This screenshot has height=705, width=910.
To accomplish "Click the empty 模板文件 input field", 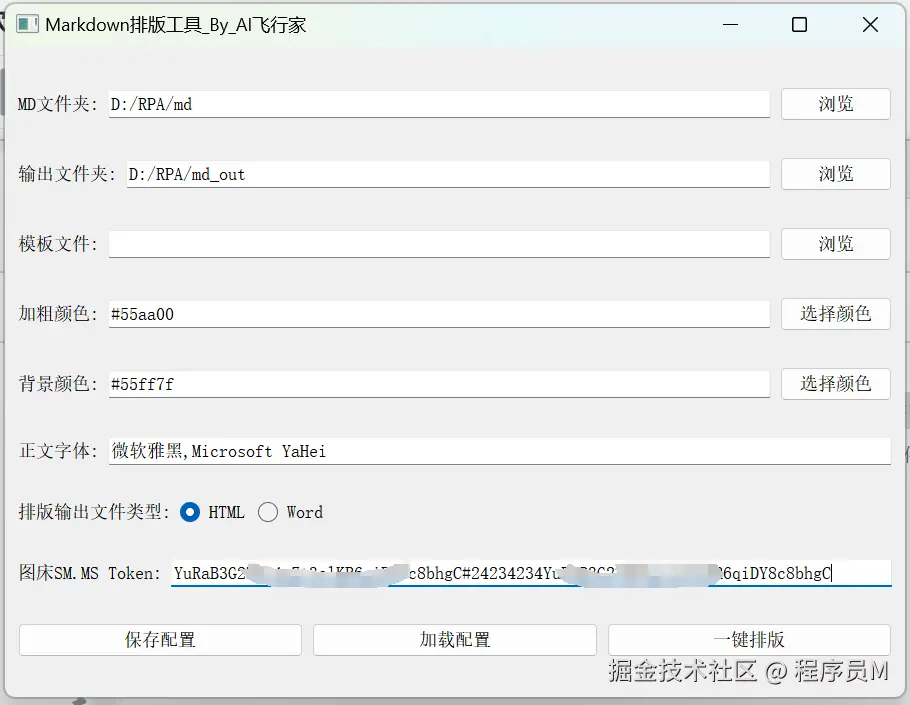I will pos(438,244).
